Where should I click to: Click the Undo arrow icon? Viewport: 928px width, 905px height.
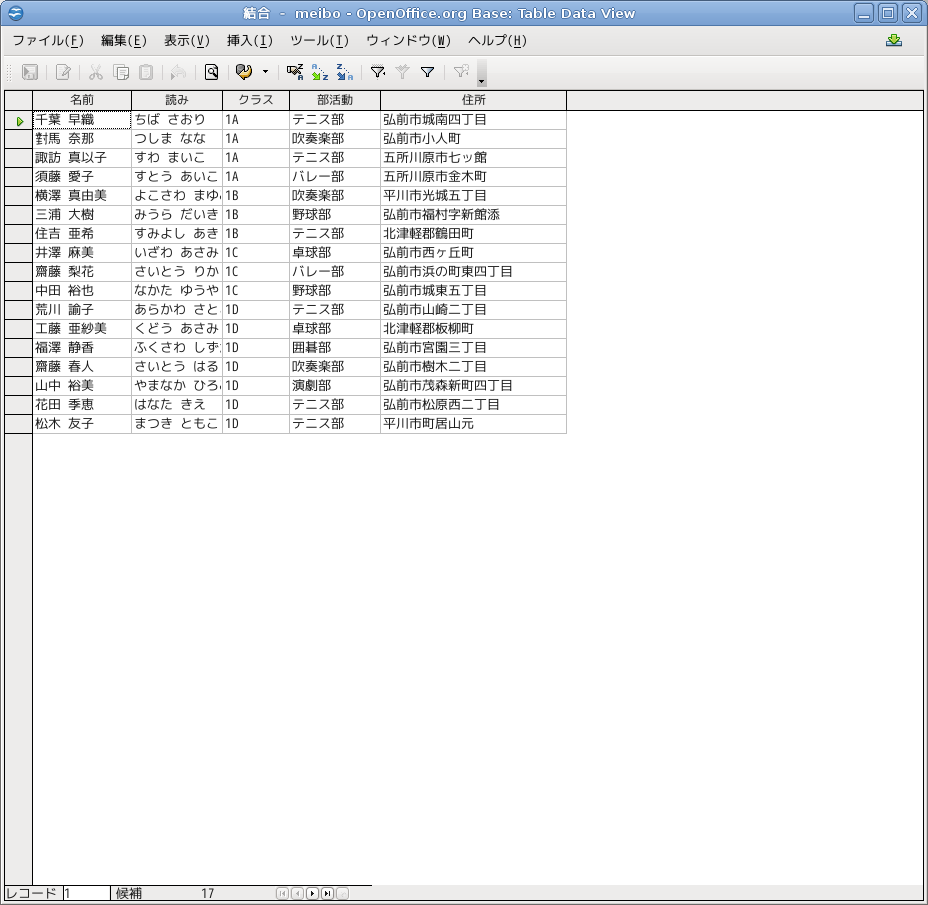pyautogui.click(x=178, y=72)
